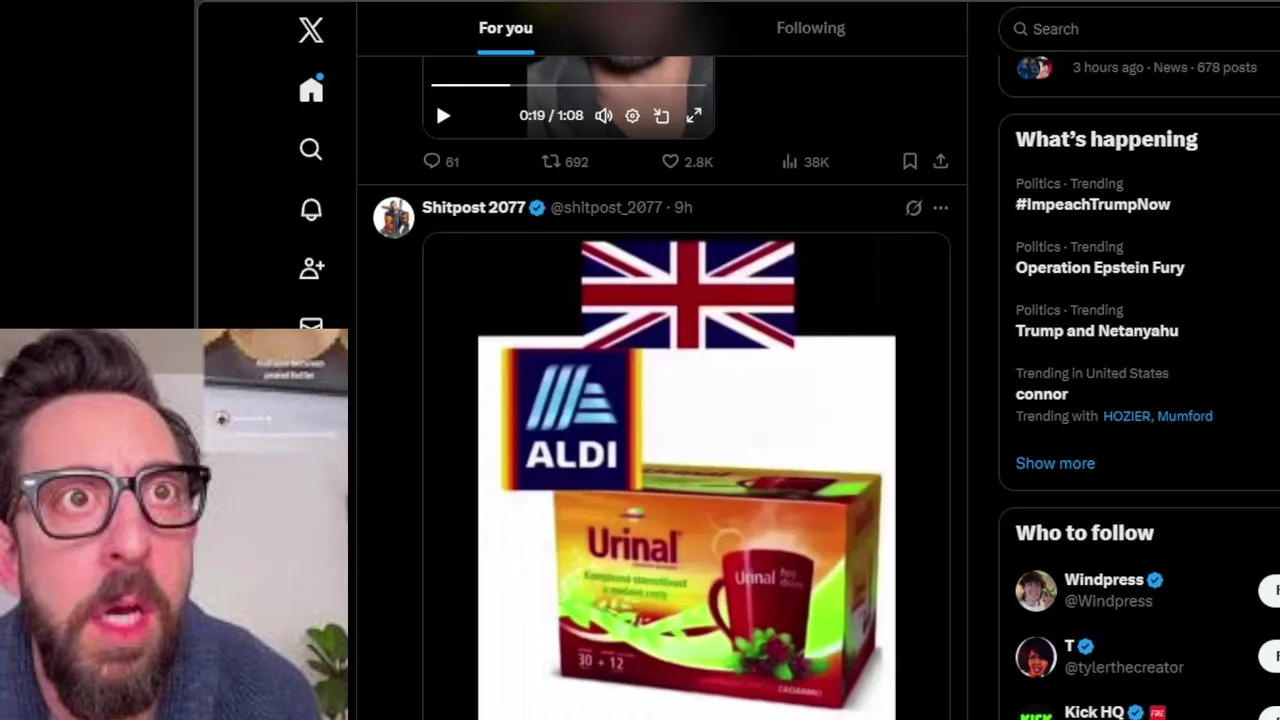Mute the video volume
This screenshot has width=1280, height=720.
click(x=603, y=116)
